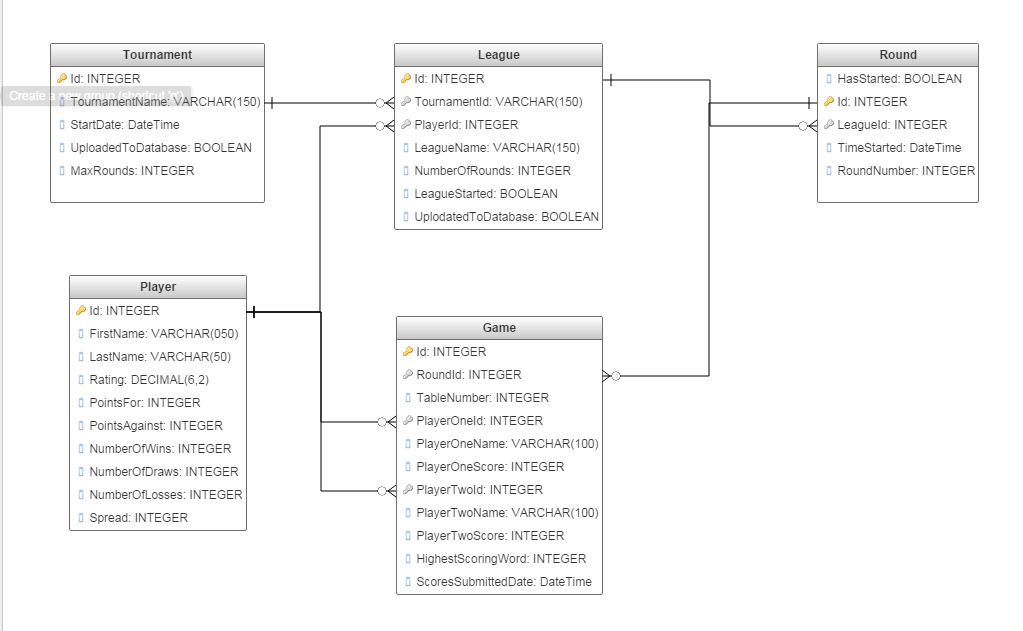This screenshot has width=1023, height=631.
Task: Select the HighestScoringWord field in Game
Action: 489,558
